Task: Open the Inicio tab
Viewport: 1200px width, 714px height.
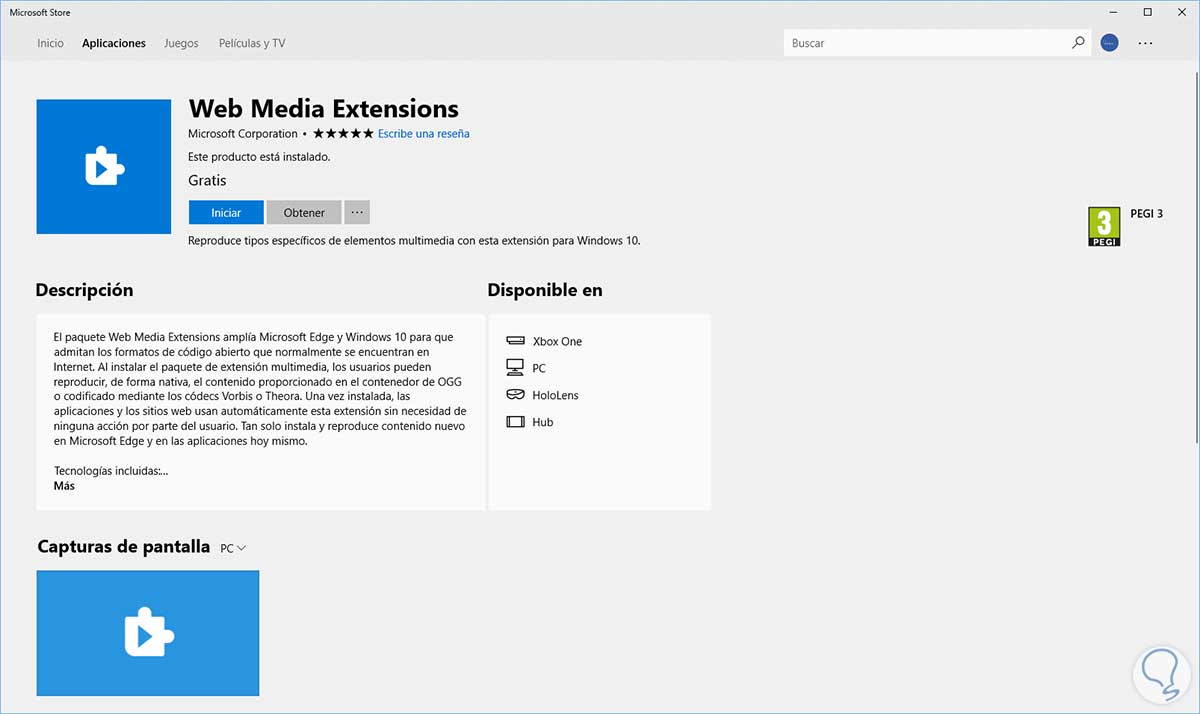Action: [x=50, y=43]
